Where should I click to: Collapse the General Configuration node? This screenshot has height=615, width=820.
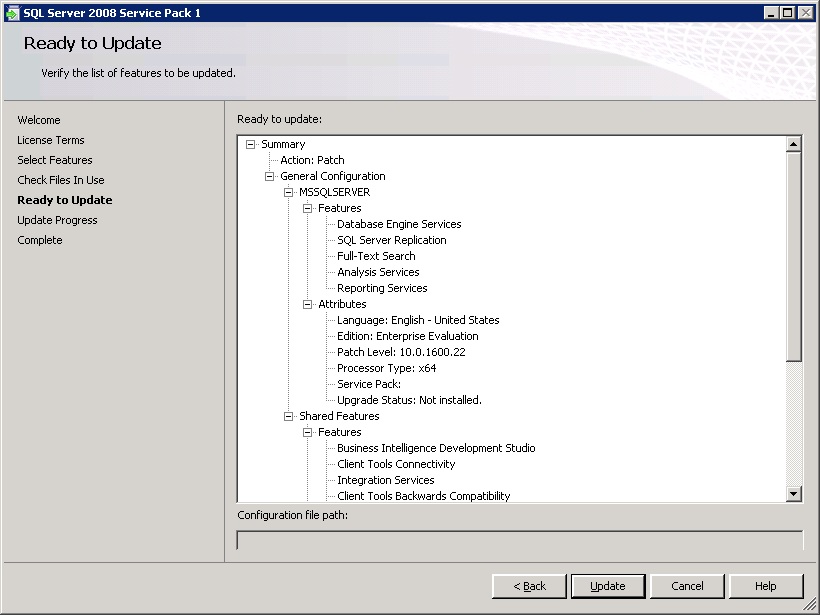(269, 176)
